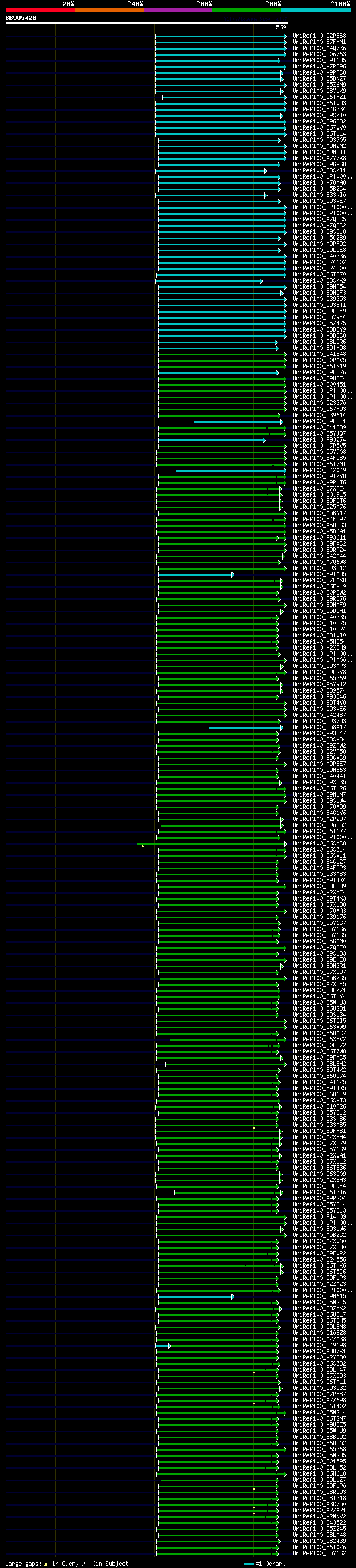The height and width of the screenshot is (1568, 356).
Task: Select the BB905428 query label
Action: 21,18
